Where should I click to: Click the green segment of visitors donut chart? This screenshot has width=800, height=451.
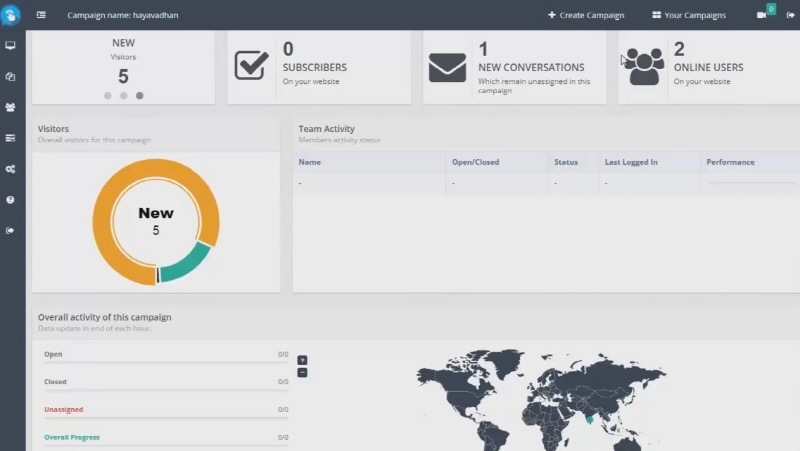186,263
